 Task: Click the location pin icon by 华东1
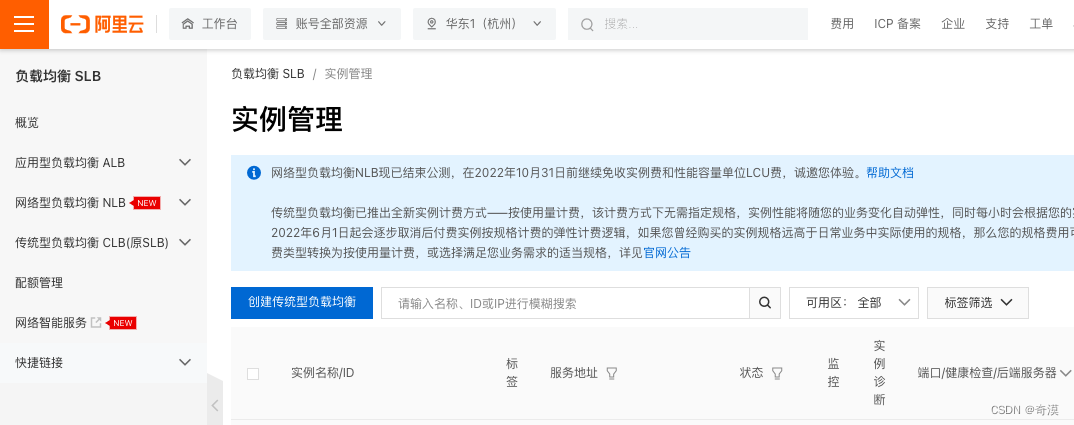pos(432,24)
